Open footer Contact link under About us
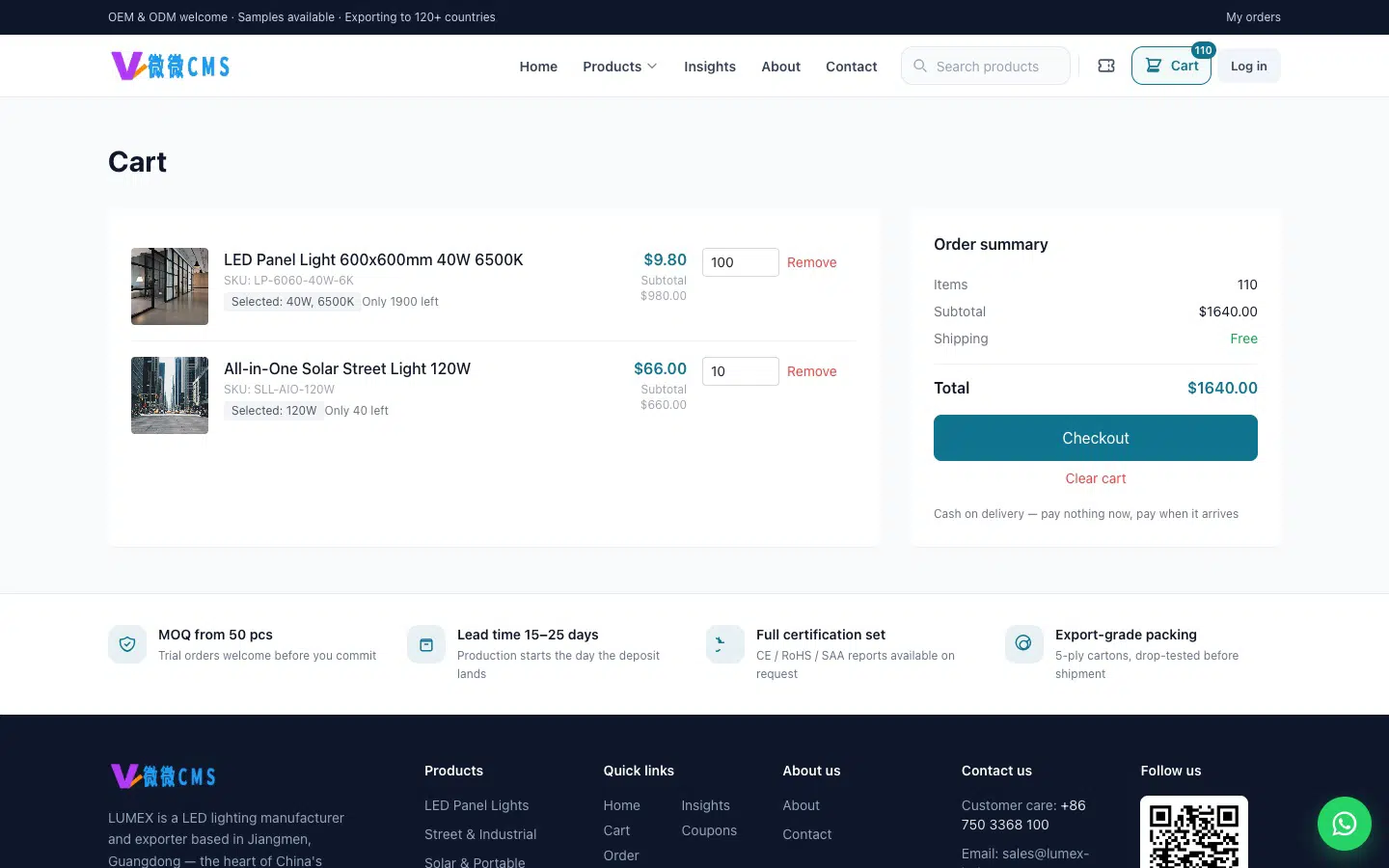 tap(807, 834)
